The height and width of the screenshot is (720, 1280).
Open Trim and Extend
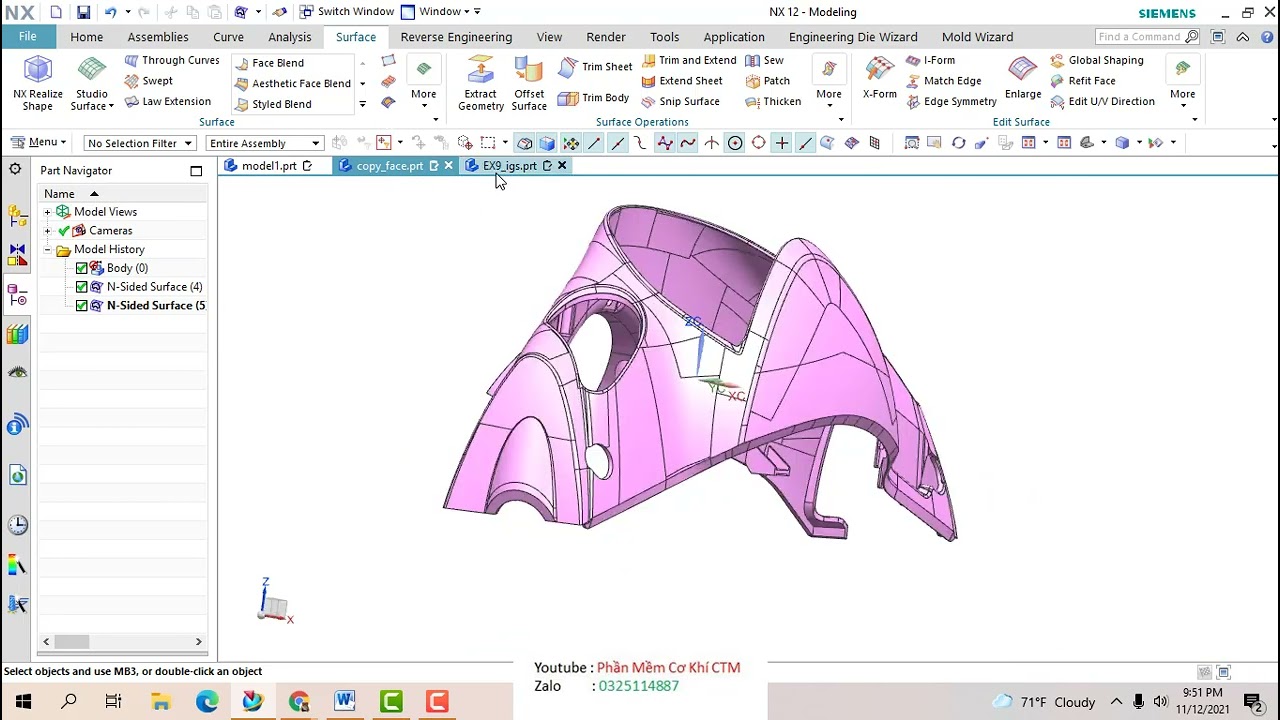click(x=689, y=60)
